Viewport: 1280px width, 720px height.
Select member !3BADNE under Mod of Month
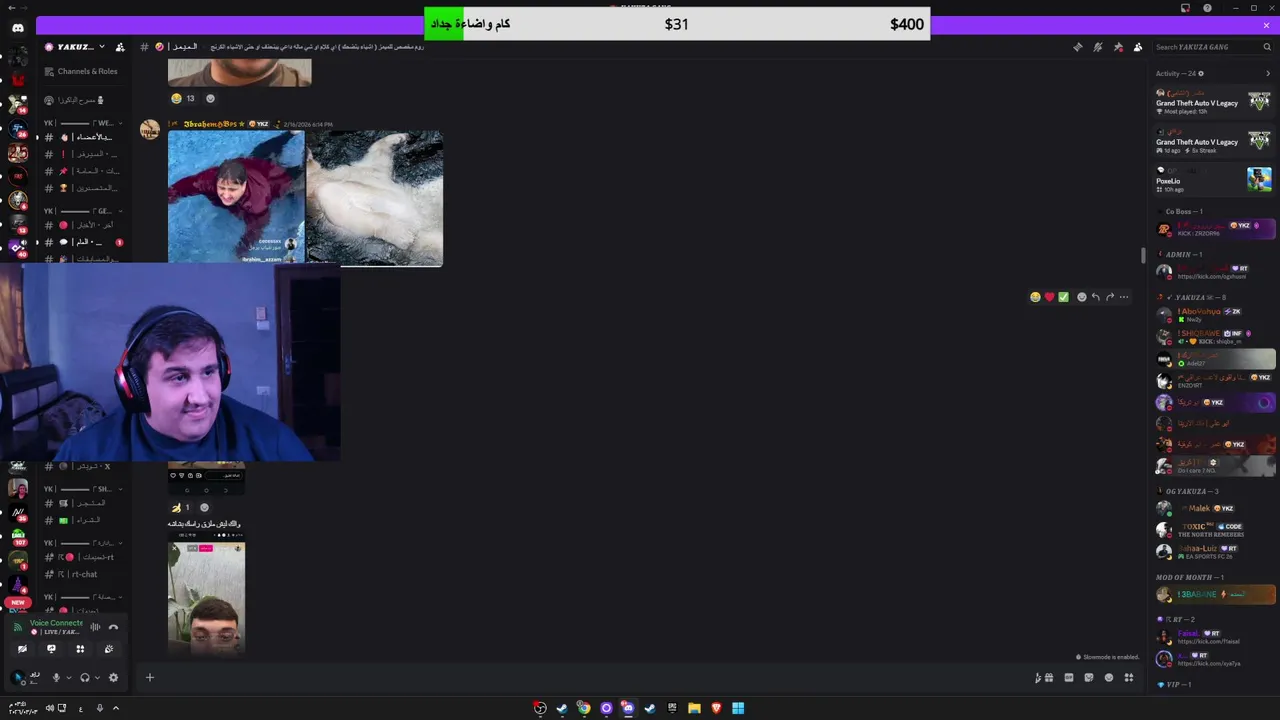click(x=1214, y=594)
